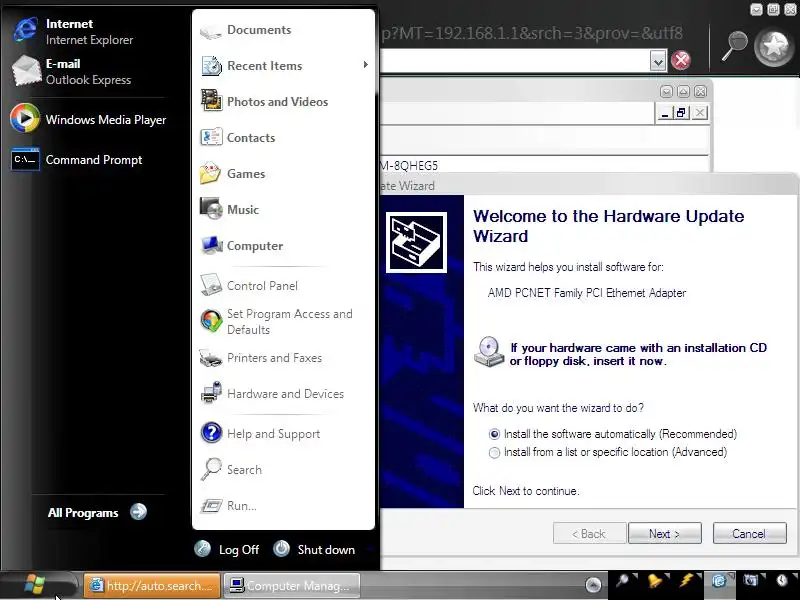Screen dimensions: 800x600
Task: Open Command Prompt icon
Action: click(x=25, y=159)
